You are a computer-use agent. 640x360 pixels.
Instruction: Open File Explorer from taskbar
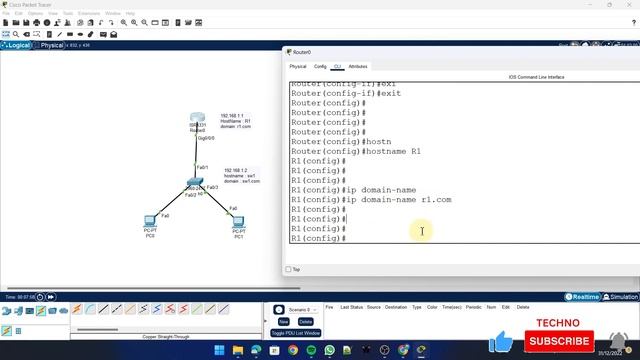(x=238, y=350)
